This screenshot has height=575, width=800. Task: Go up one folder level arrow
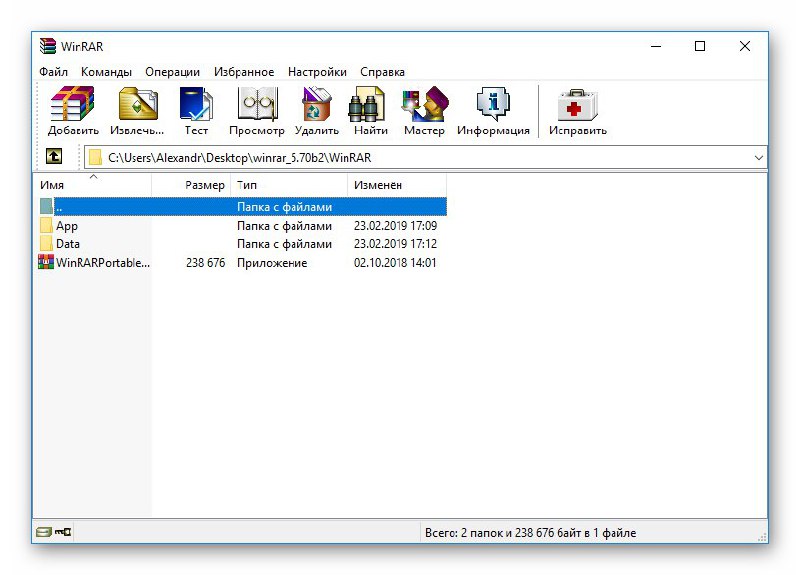click(54, 156)
